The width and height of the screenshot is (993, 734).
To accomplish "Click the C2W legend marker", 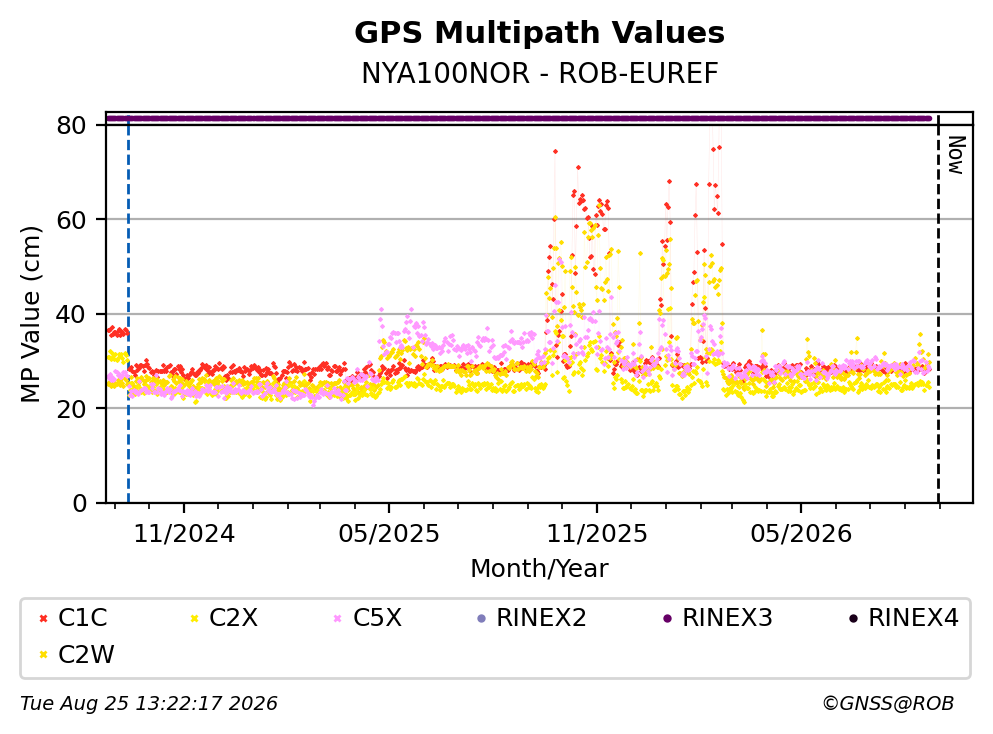I will tap(43, 655).
